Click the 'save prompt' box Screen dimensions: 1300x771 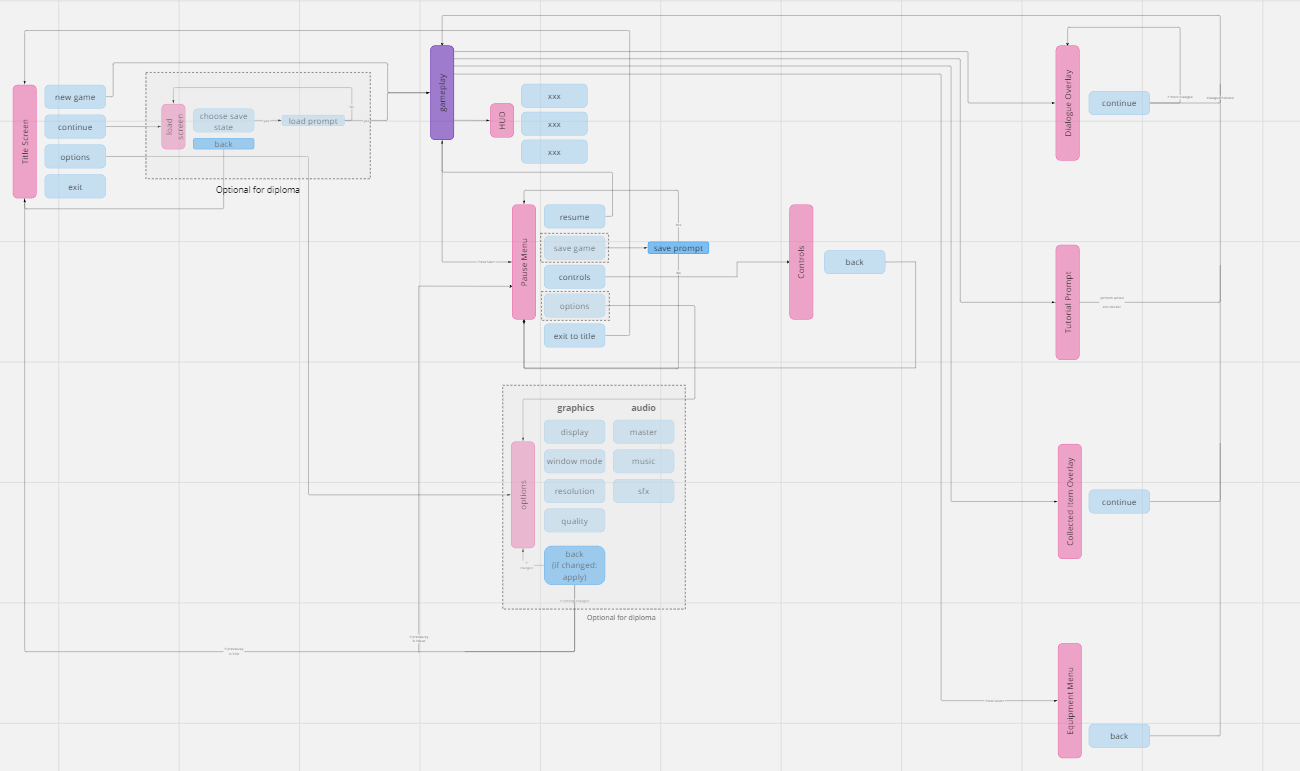point(678,248)
